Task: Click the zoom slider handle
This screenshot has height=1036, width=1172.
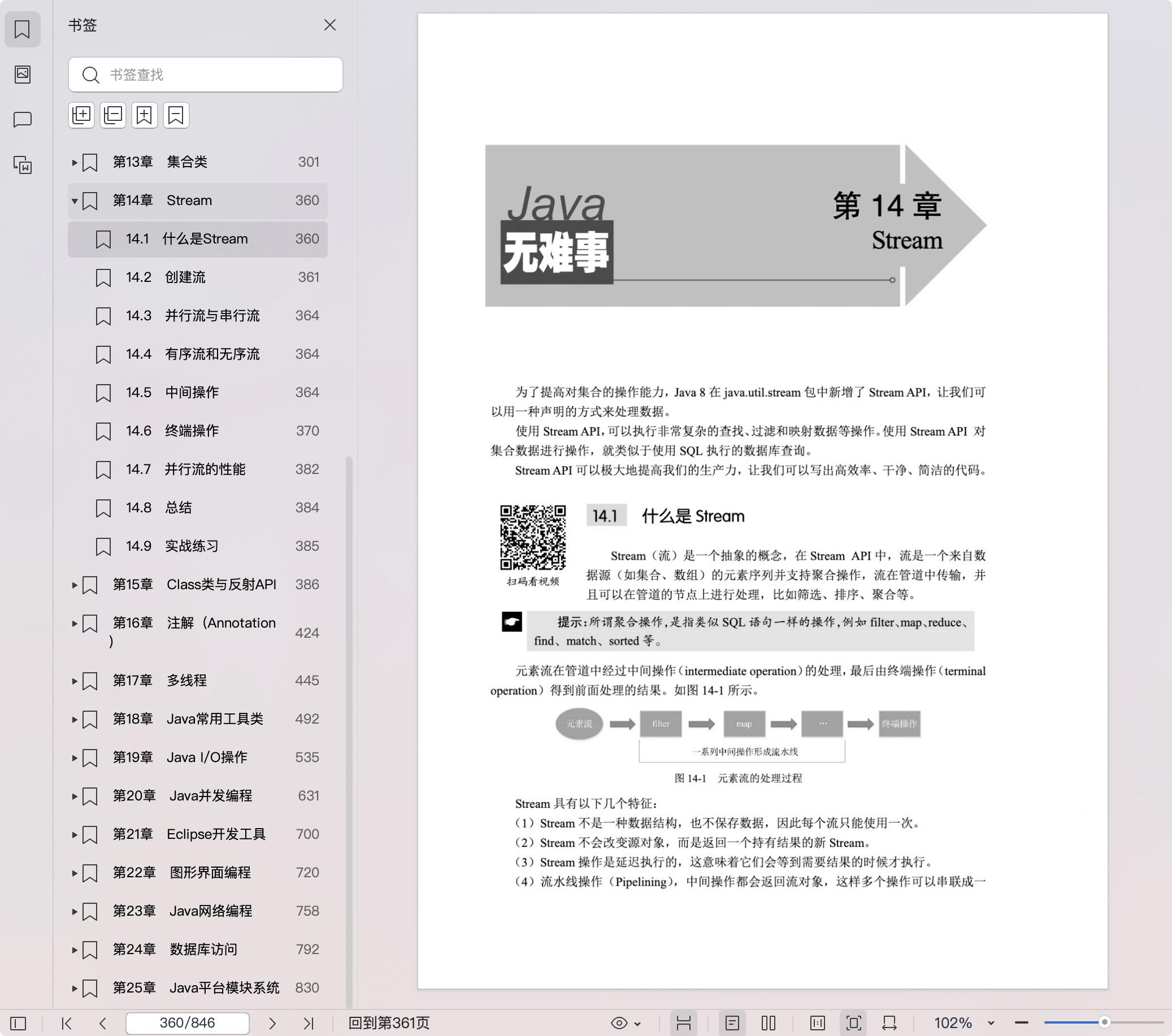Action: (1104, 1022)
